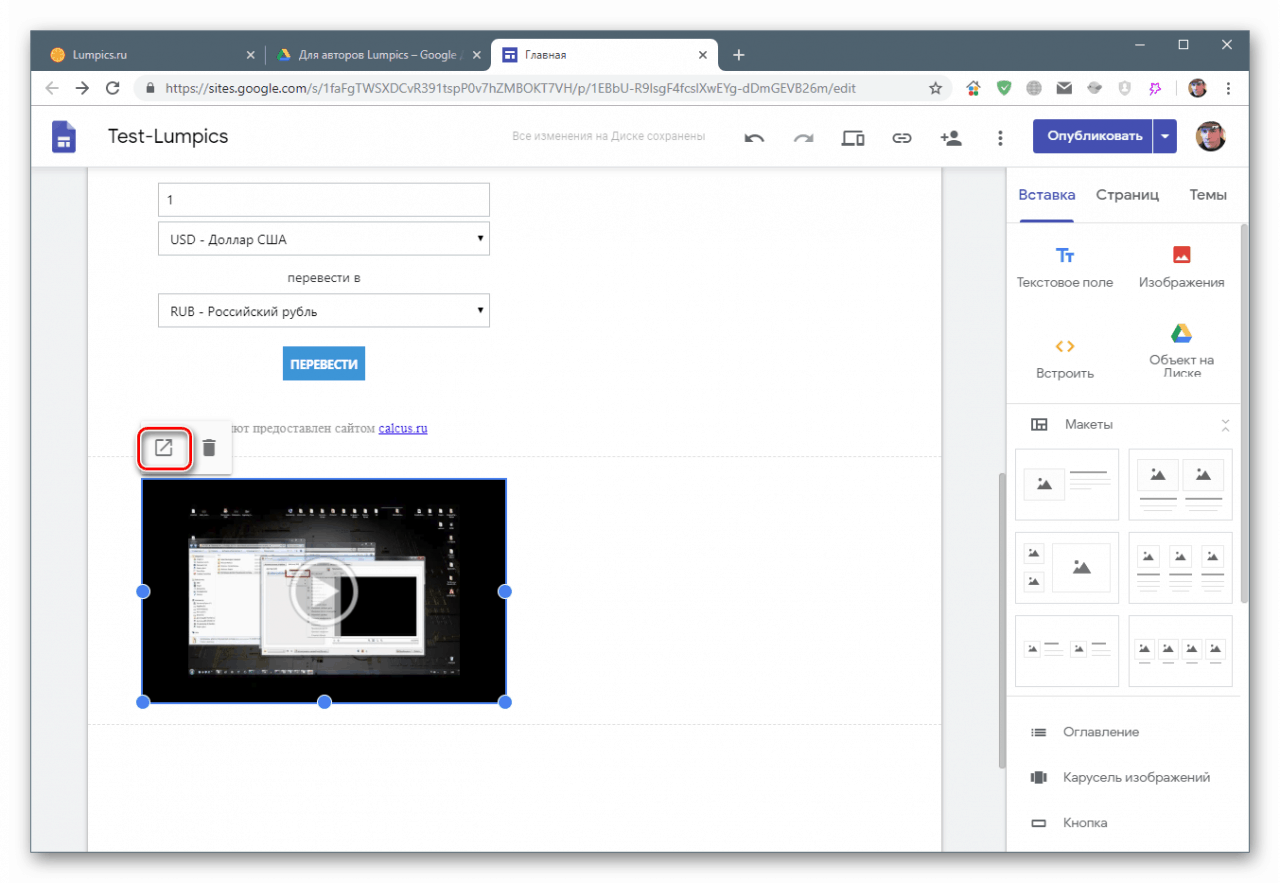Switch to the Вставка tab

(1047, 195)
